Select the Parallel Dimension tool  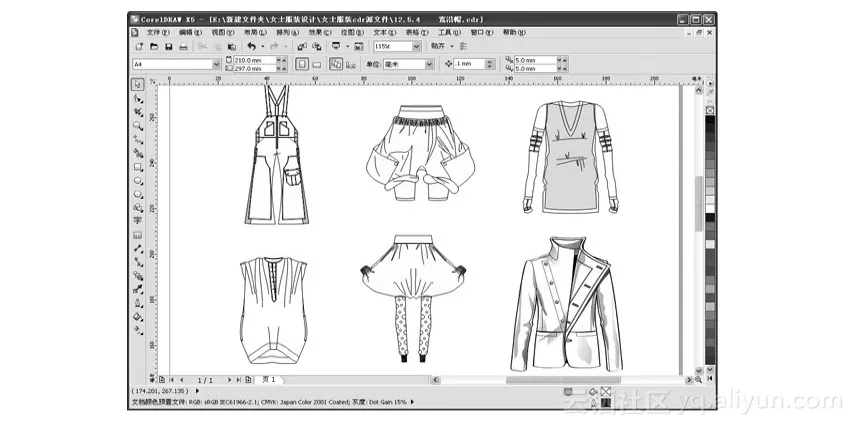pyautogui.click(x=138, y=248)
